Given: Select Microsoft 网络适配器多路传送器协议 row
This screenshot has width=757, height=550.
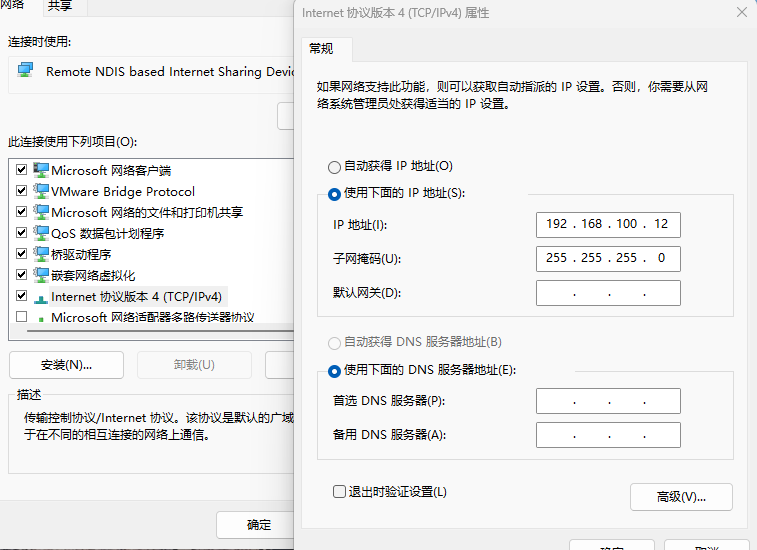Looking at the screenshot, I should (152, 317).
